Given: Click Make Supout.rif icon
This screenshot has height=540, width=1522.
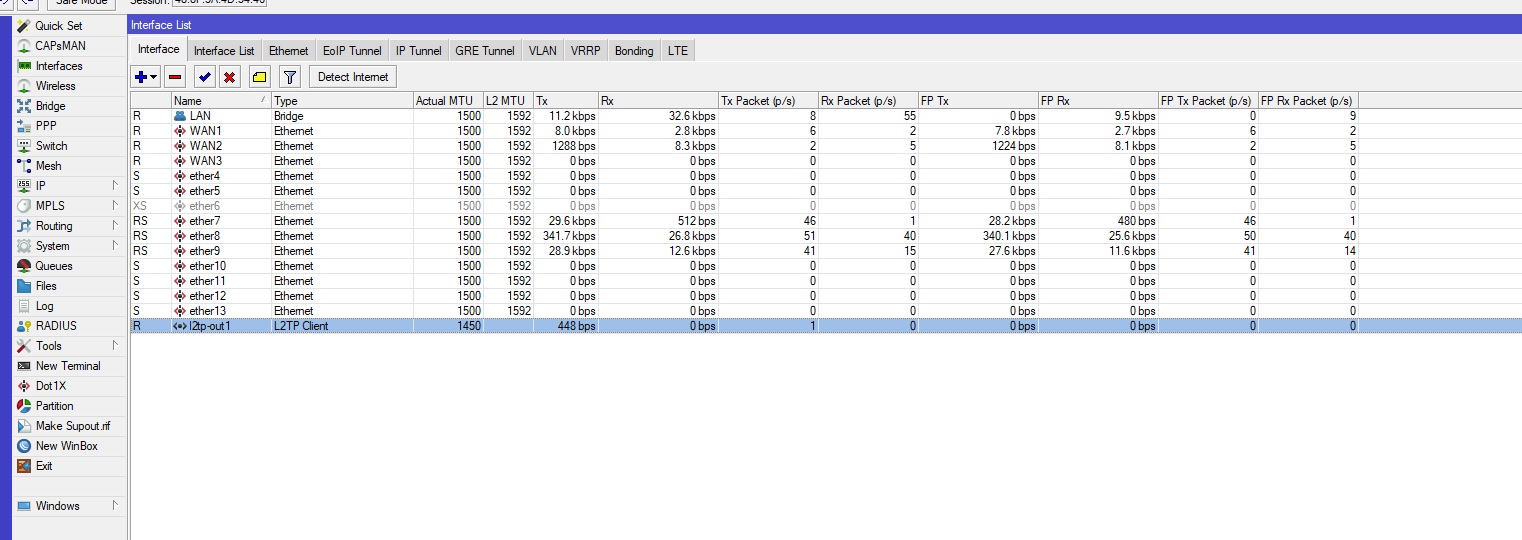Looking at the screenshot, I should (x=25, y=426).
